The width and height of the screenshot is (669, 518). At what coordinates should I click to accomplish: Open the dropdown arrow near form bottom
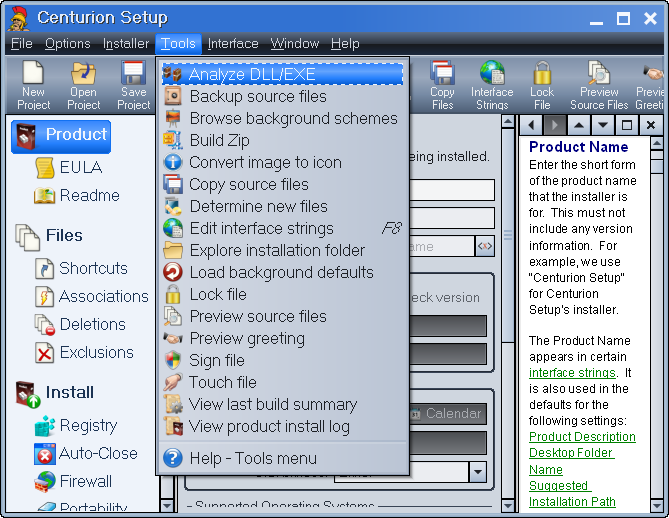click(477, 472)
